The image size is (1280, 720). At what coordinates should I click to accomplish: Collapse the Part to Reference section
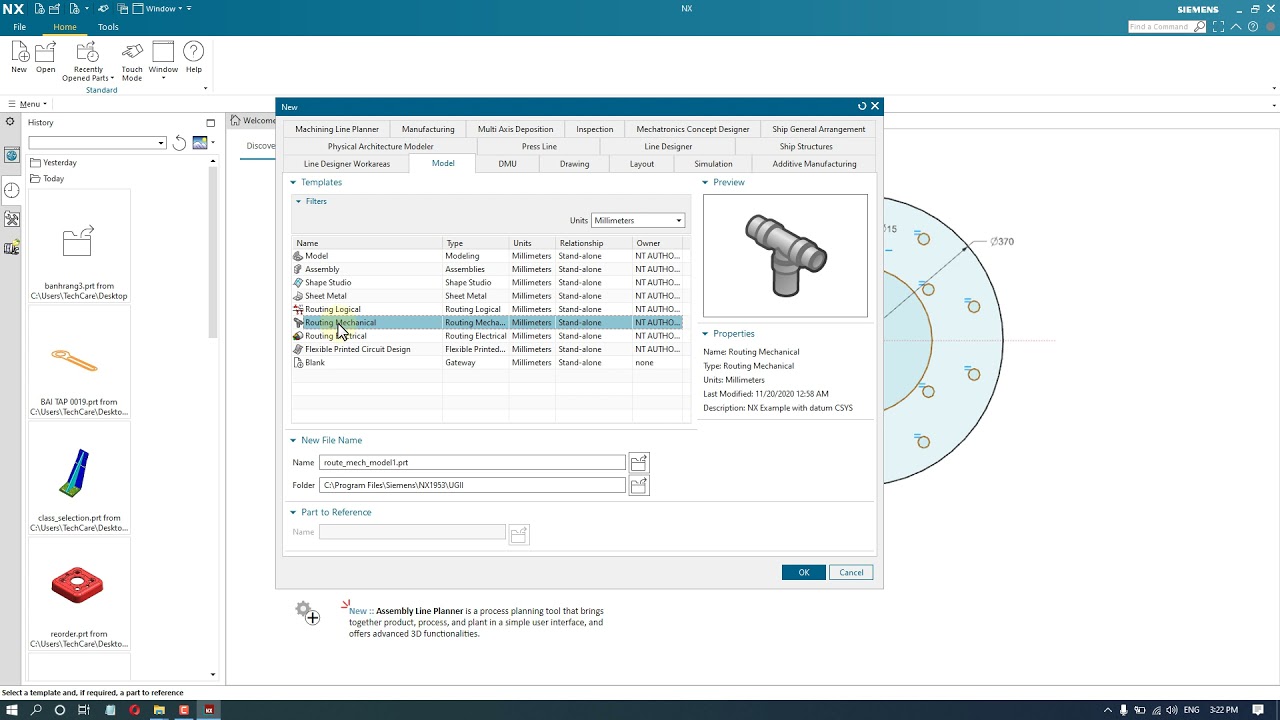293,512
